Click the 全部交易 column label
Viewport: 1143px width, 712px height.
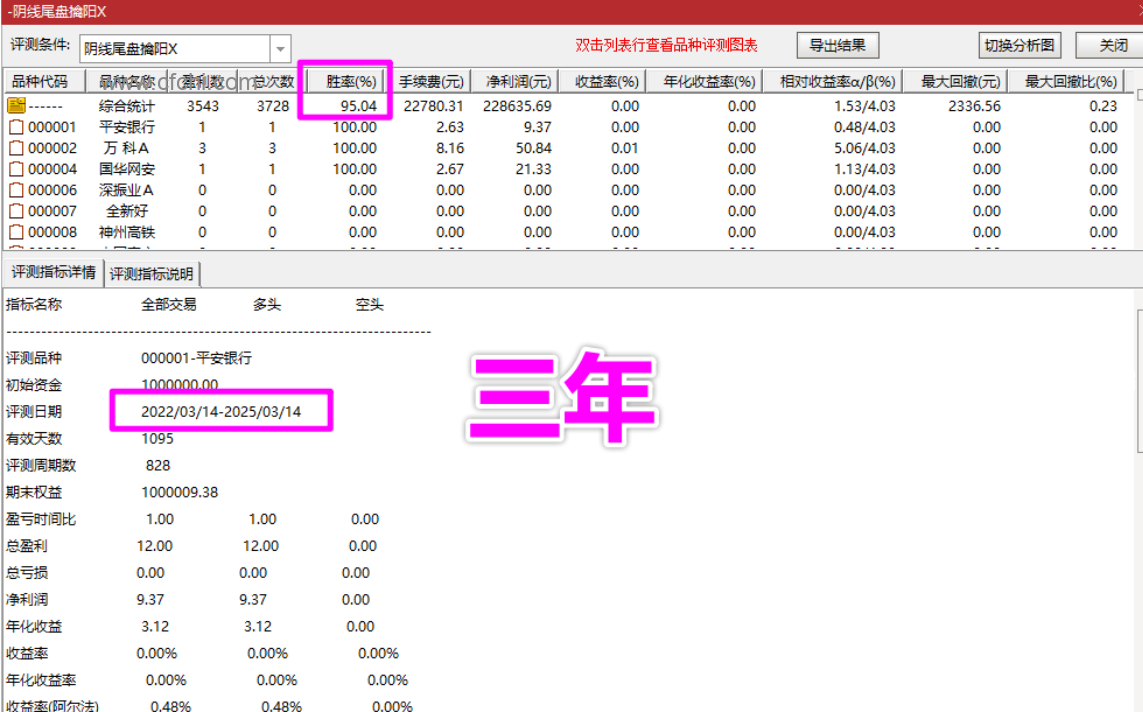click(168, 305)
